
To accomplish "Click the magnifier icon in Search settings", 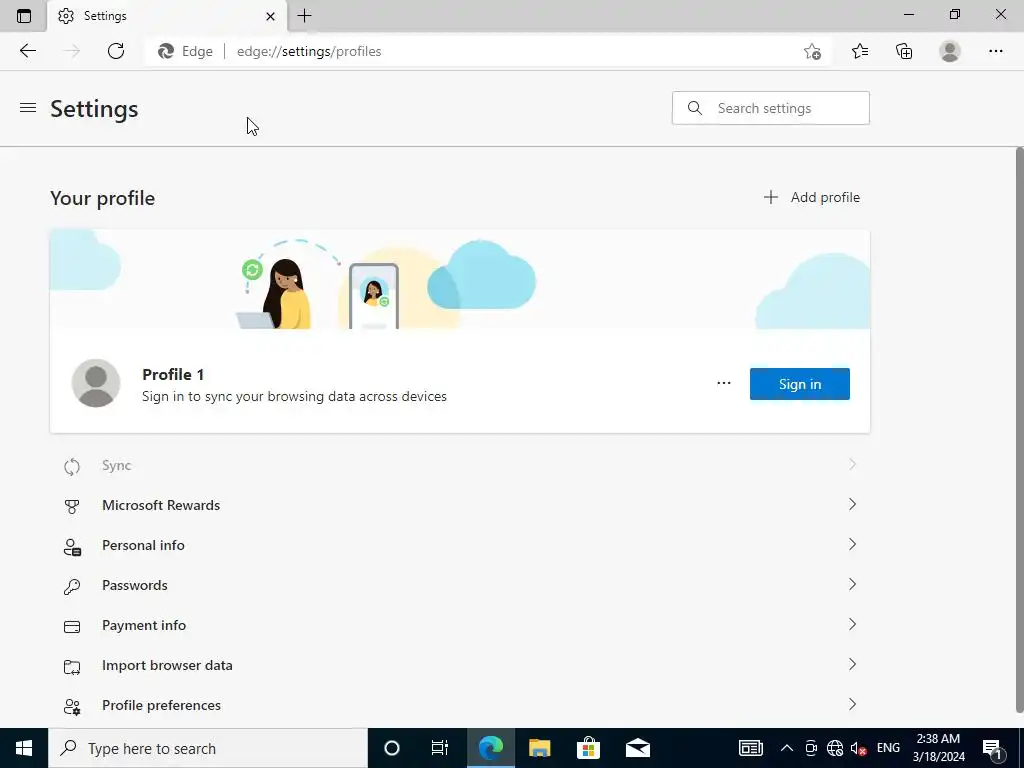I will pyautogui.click(x=695, y=108).
